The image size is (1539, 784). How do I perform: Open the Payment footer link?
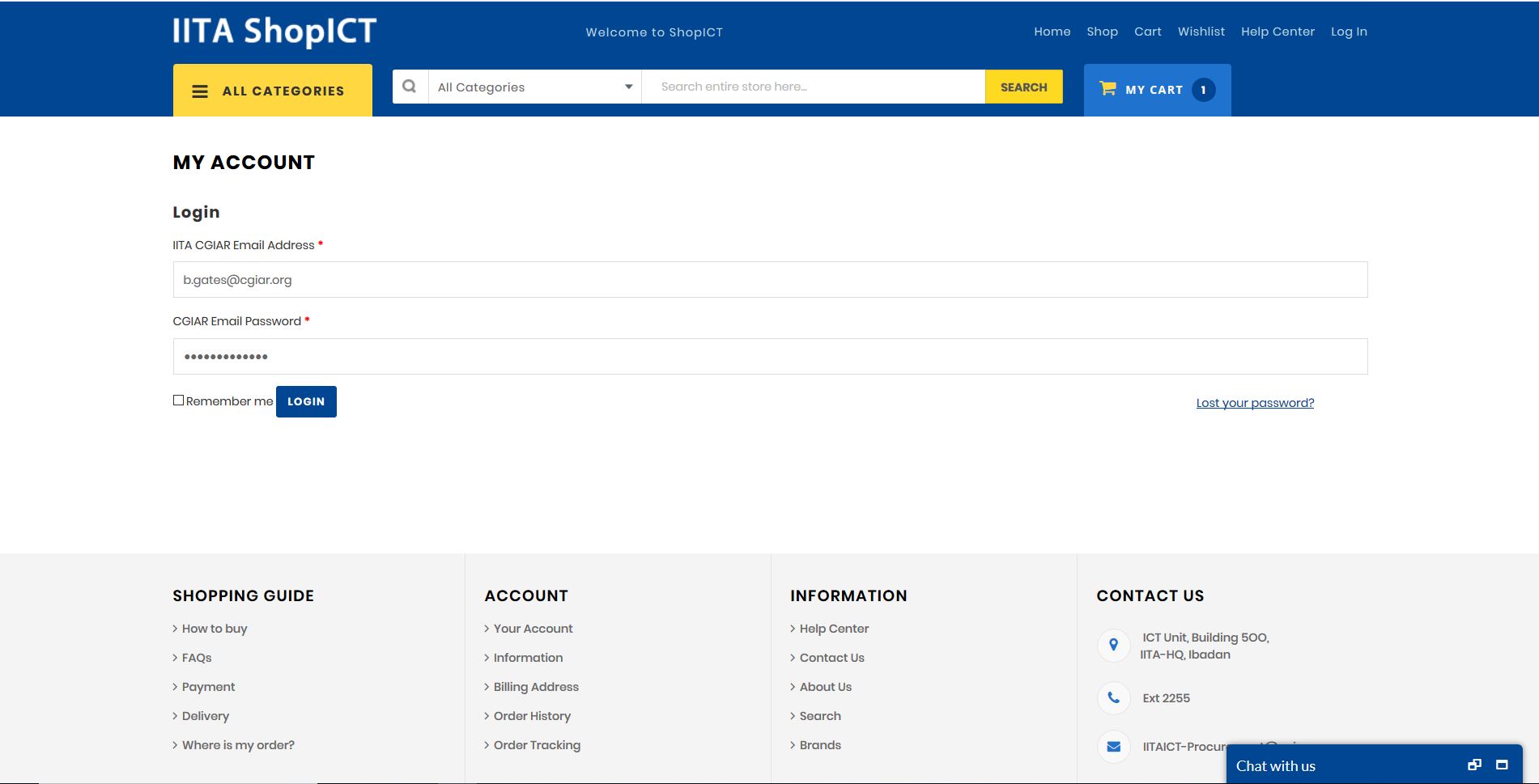tap(208, 687)
